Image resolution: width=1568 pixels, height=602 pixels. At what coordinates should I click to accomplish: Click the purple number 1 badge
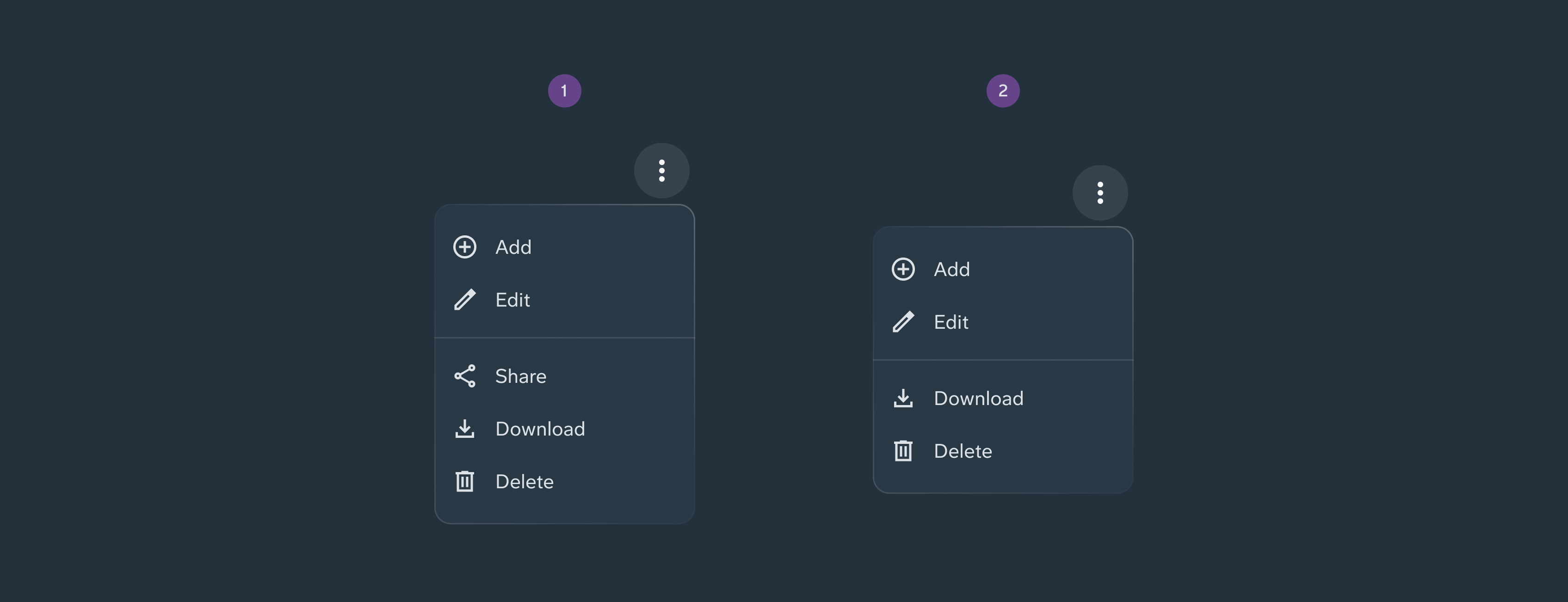point(564,91)
